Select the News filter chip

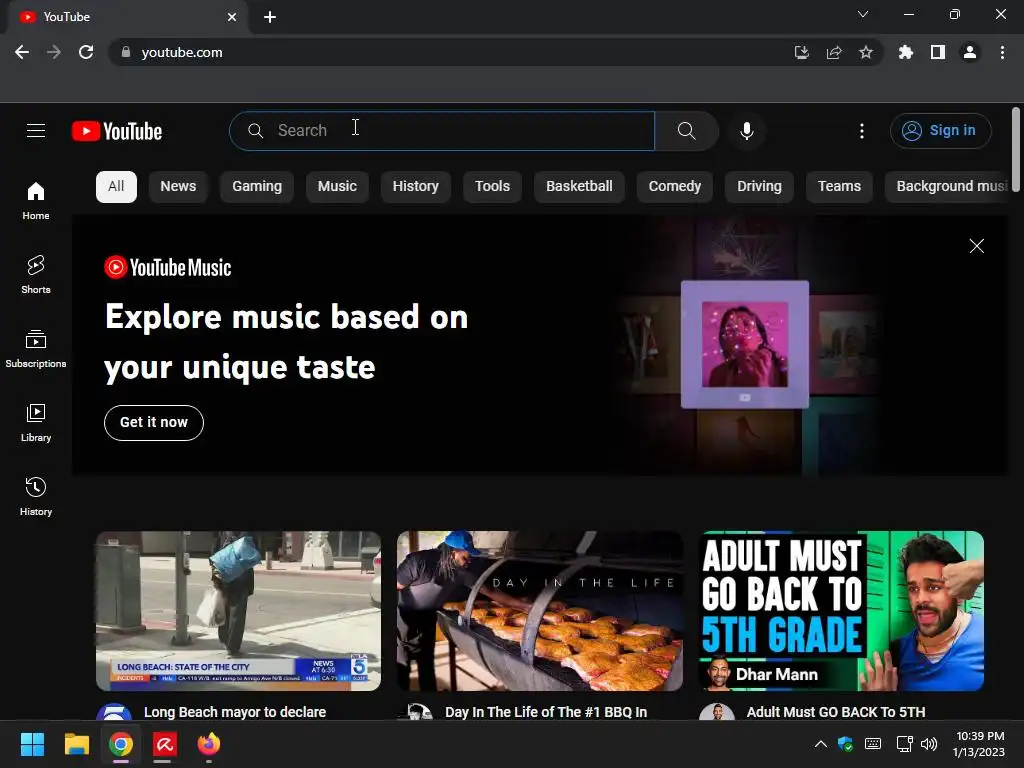coord(178,186)
